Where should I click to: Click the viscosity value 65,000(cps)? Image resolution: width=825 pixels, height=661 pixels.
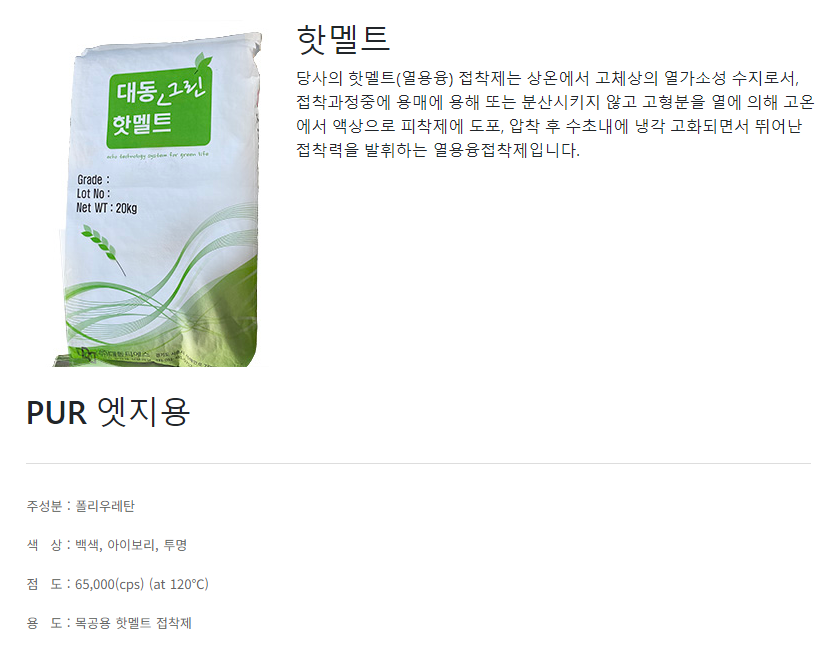pos(109,584)
